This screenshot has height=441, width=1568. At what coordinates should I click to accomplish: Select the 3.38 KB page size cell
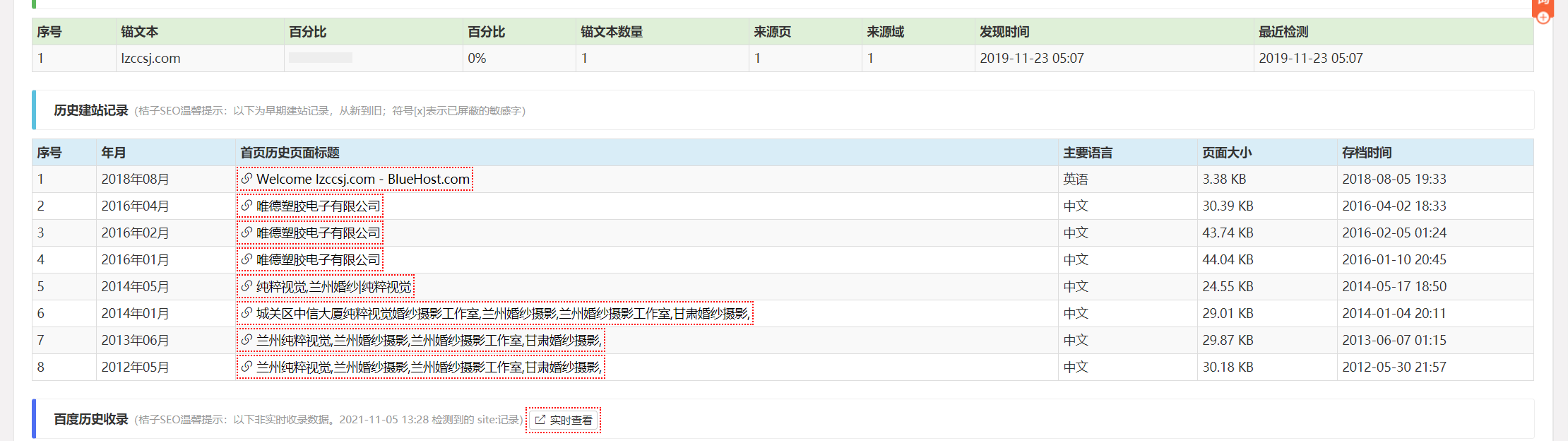tap(1267, 180)
